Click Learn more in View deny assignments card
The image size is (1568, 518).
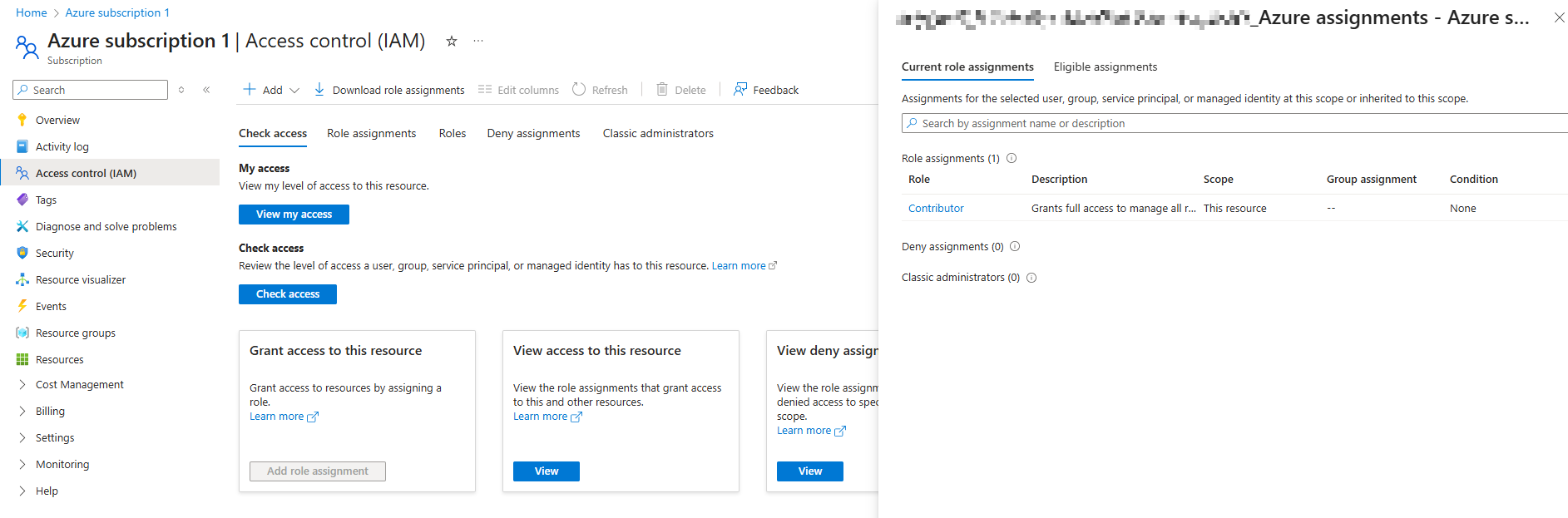(x=811, y=431)
